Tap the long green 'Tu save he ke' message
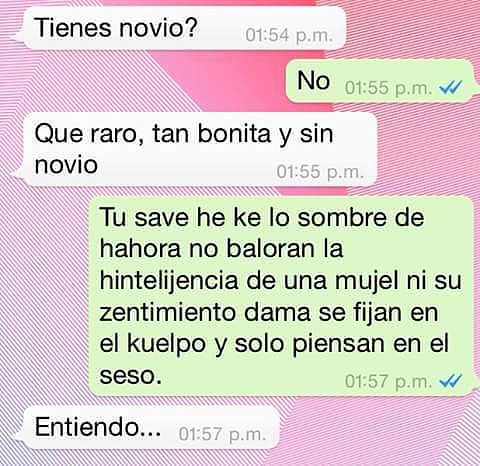 [x=282, y=296]
